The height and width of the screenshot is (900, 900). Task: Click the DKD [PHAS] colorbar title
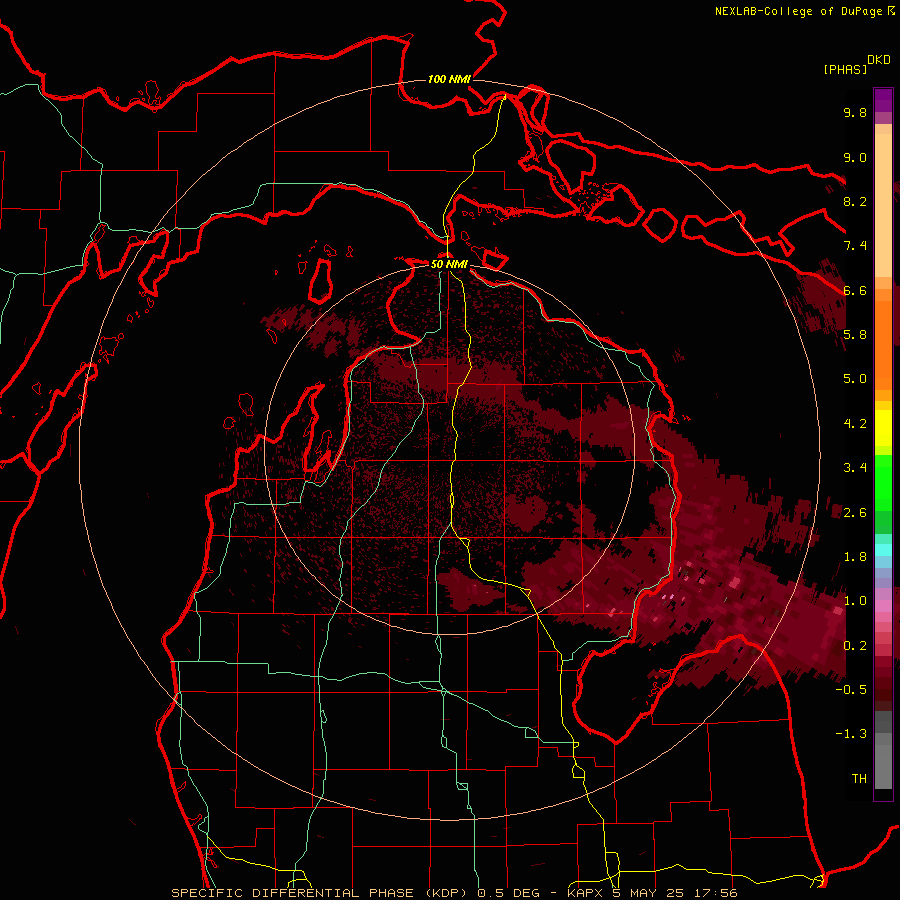[857, 64]
